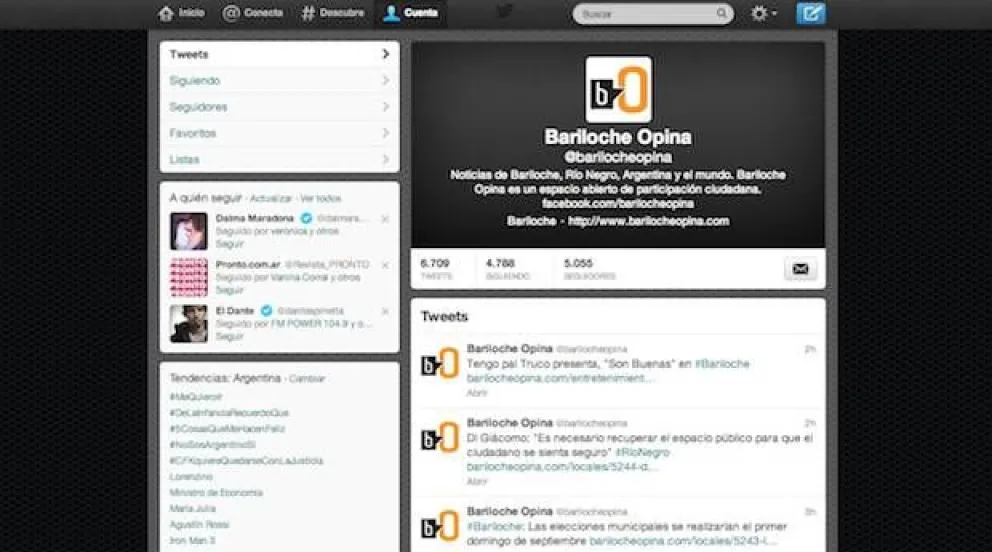Click Cambiar next to Tendencias
Image resolution: width=992 pixels, height=552 pixels.
pos(307,379)
